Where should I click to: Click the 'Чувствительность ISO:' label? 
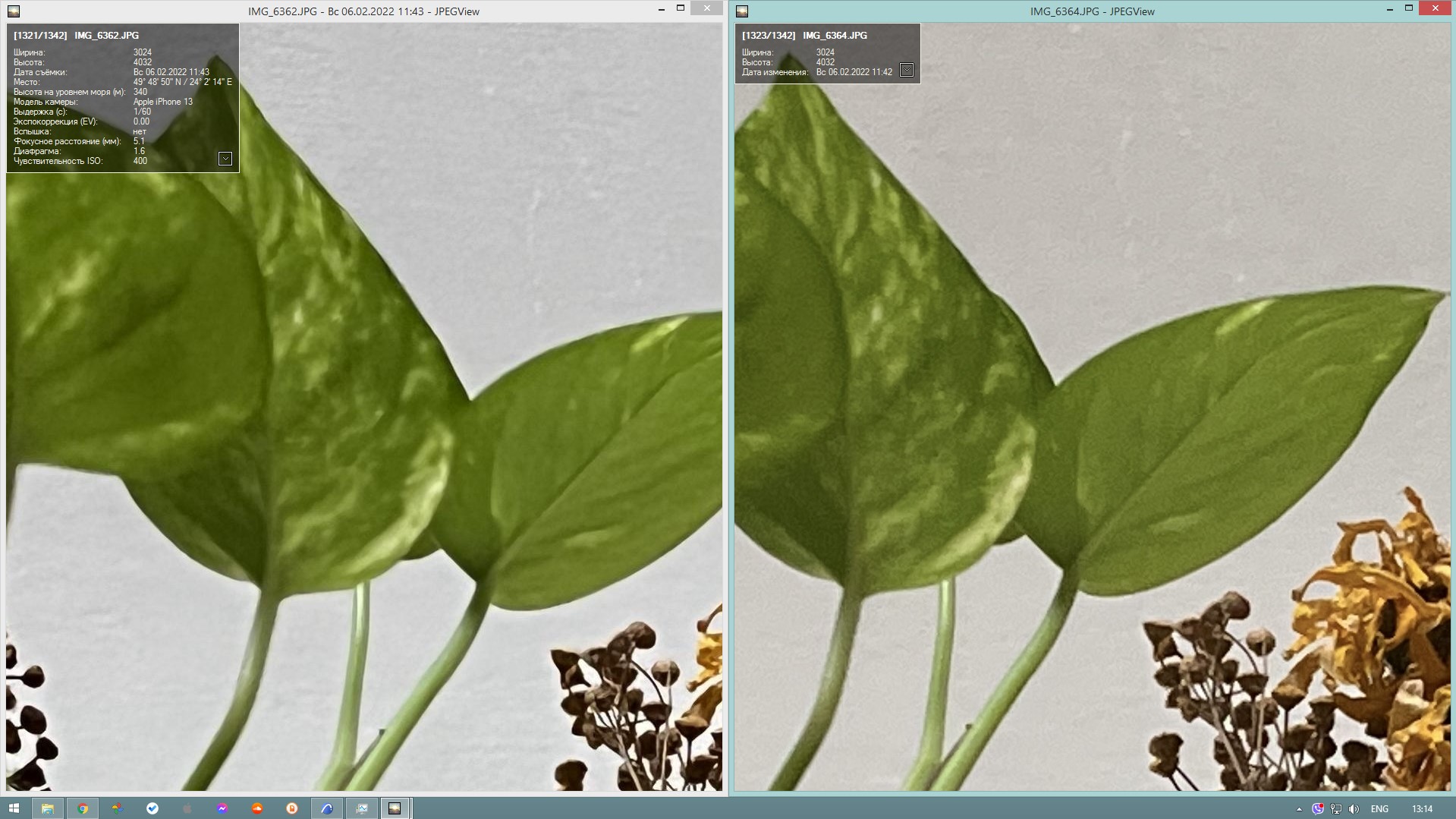point(58,161)
